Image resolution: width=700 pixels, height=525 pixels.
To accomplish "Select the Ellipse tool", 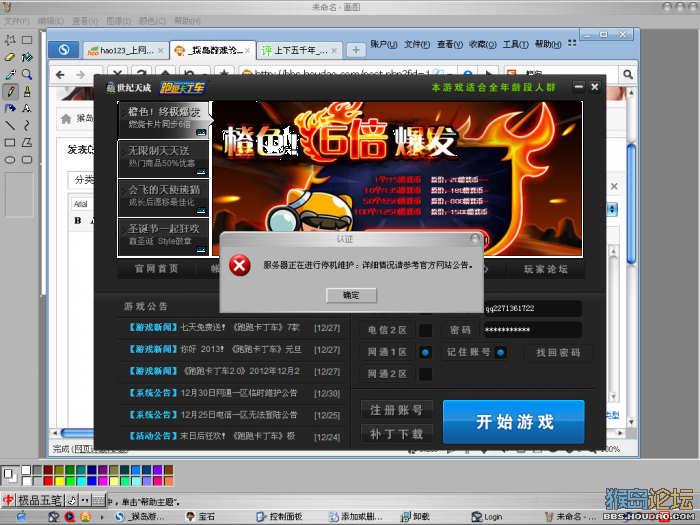I will pos(10,160).
